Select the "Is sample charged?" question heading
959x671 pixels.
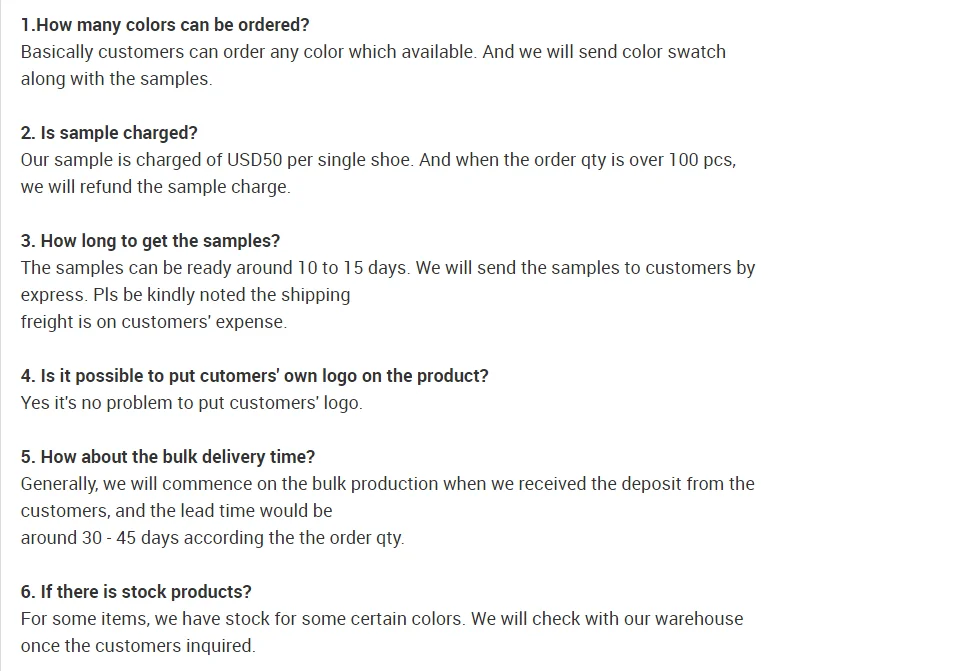[109, 133]
